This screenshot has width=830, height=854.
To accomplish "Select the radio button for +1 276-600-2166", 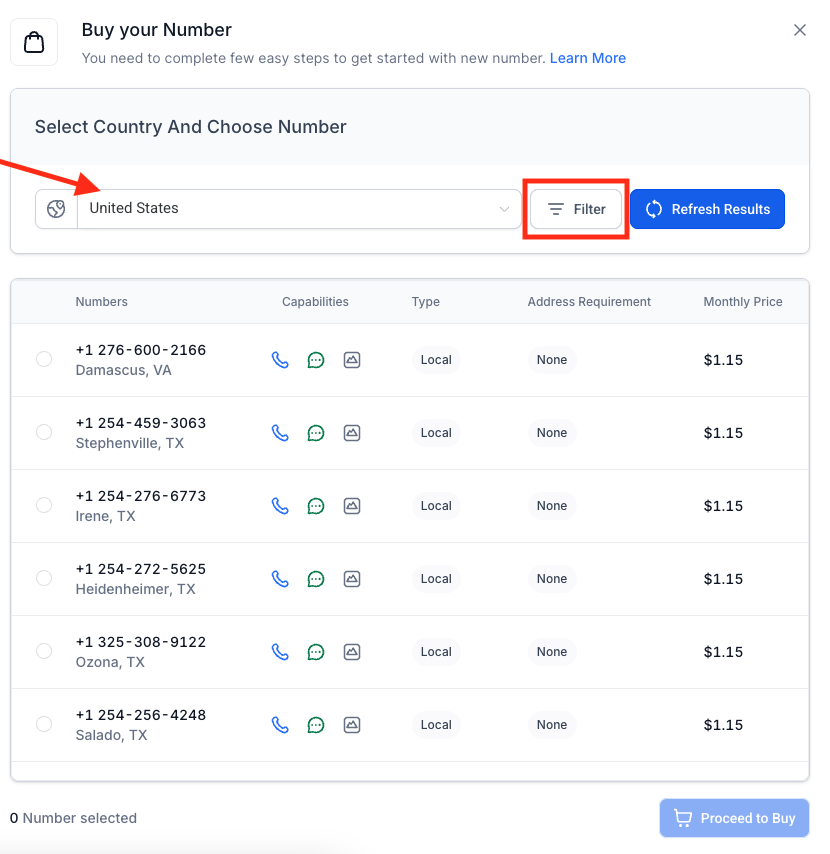I will (44, 359).
